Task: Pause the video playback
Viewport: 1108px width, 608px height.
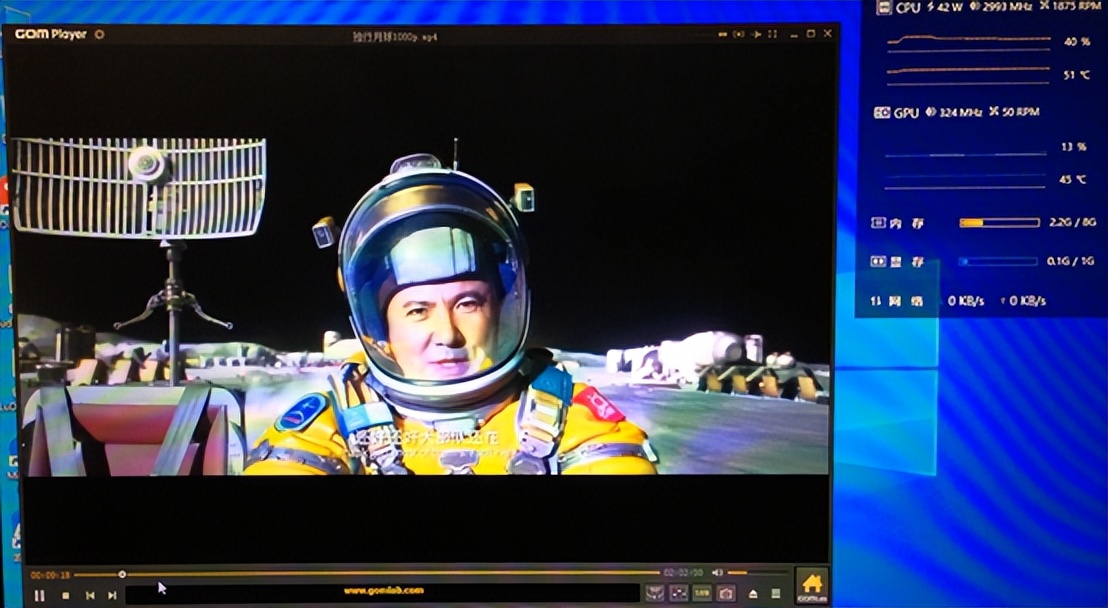Action: click(x=40, y=595)
